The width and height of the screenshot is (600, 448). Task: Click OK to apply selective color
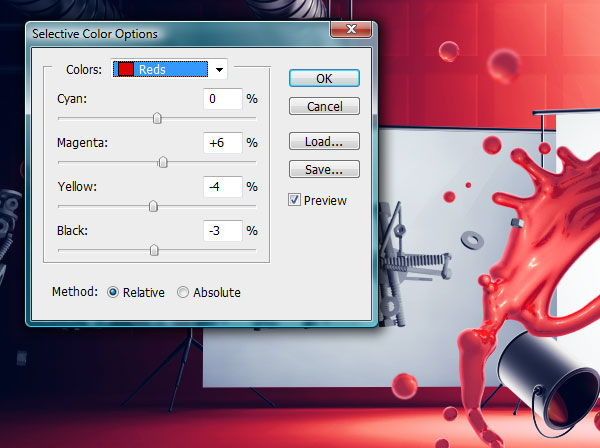324,78
